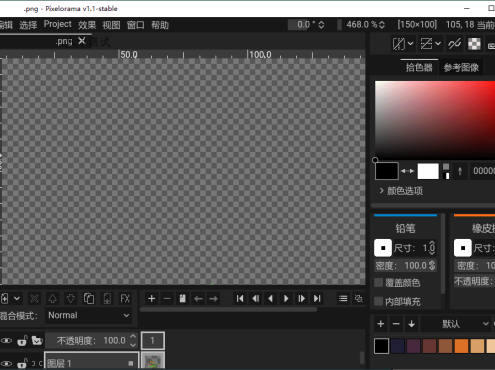
Task: Pick the bright orange palette swatch
Action: (x=461, y=346)
